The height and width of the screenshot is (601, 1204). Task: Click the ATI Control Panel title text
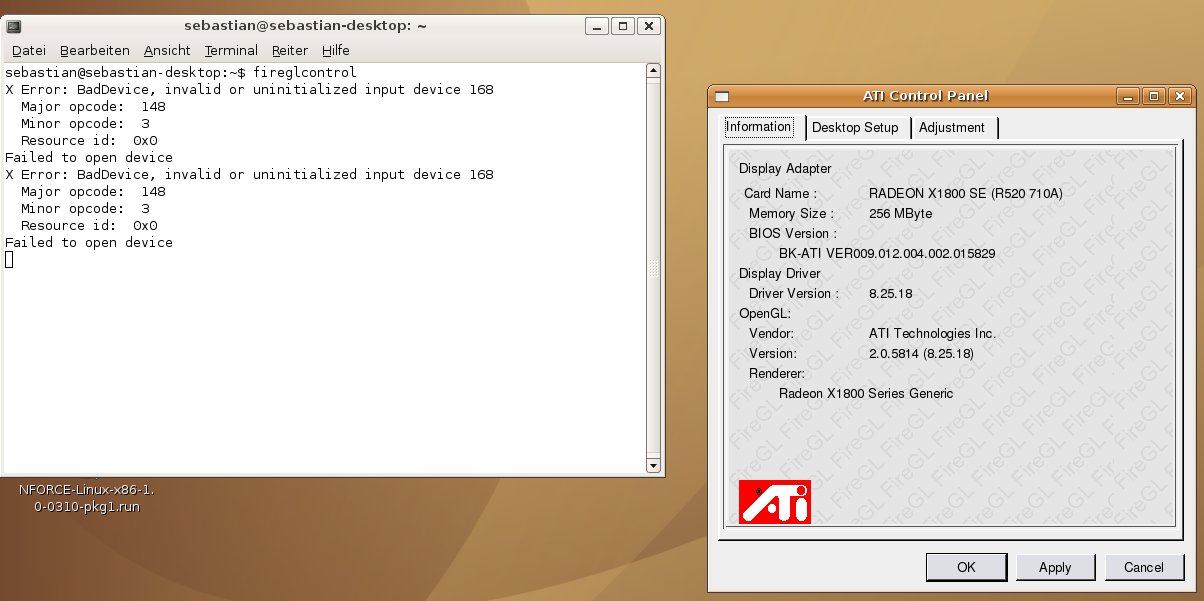(926, 96)
